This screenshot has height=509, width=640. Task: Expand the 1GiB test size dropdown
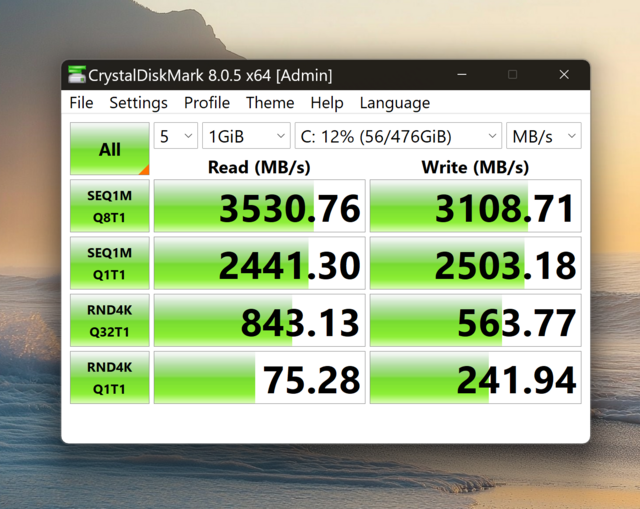[246, 136]
